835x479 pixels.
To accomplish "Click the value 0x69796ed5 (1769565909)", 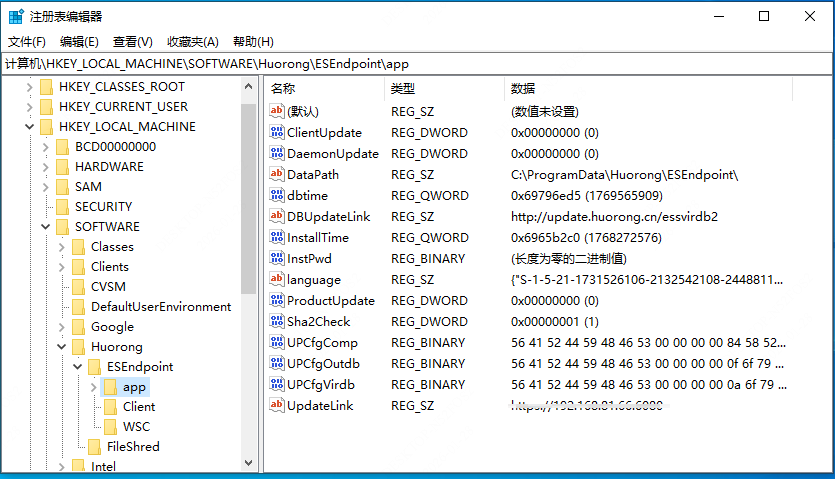I will pyautogui.click(x=586, y=196).
